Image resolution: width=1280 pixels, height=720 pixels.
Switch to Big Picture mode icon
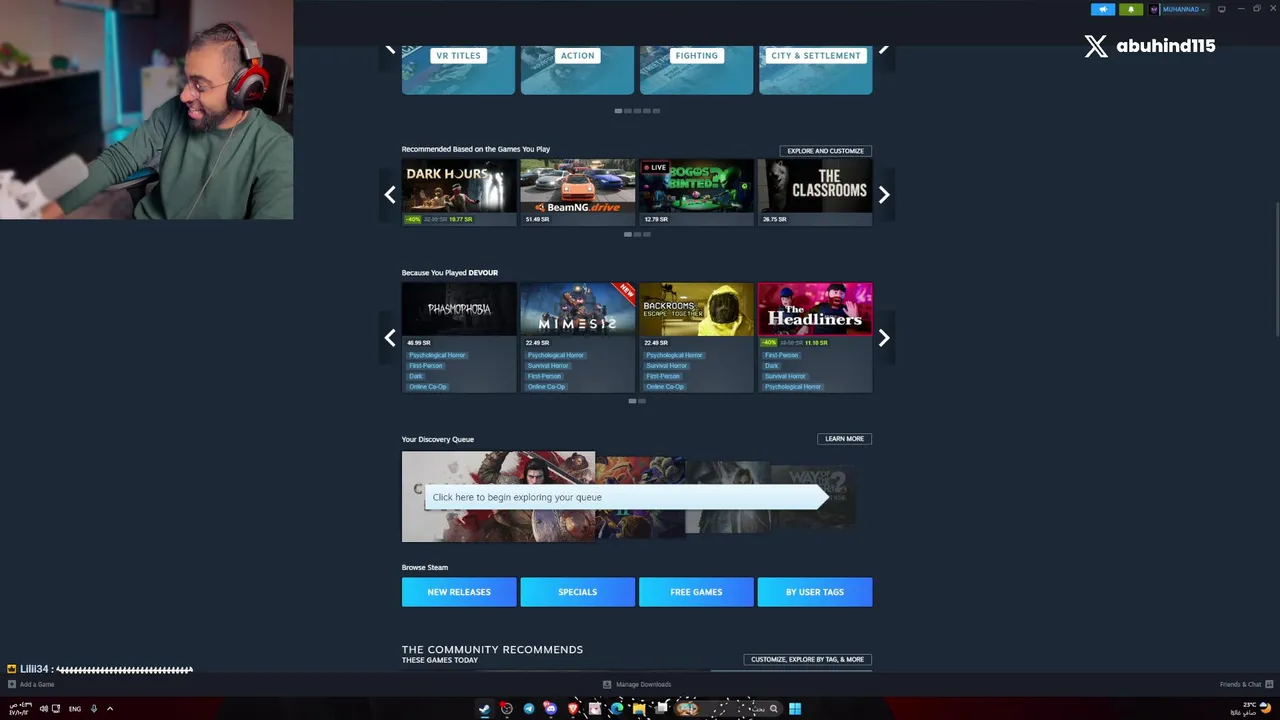tap(1221, 9)
